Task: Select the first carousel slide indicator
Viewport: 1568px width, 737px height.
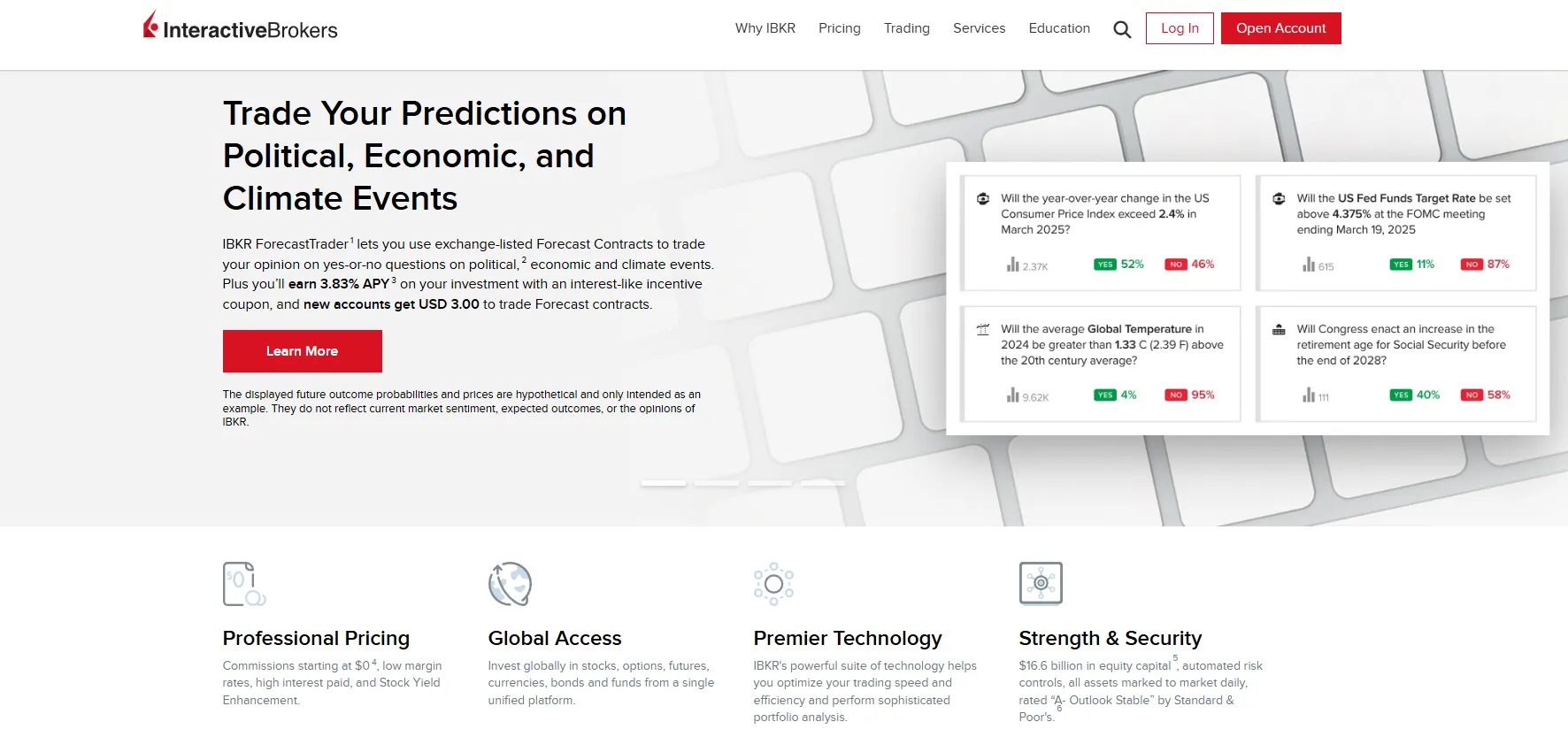Action: coord(664,483)
